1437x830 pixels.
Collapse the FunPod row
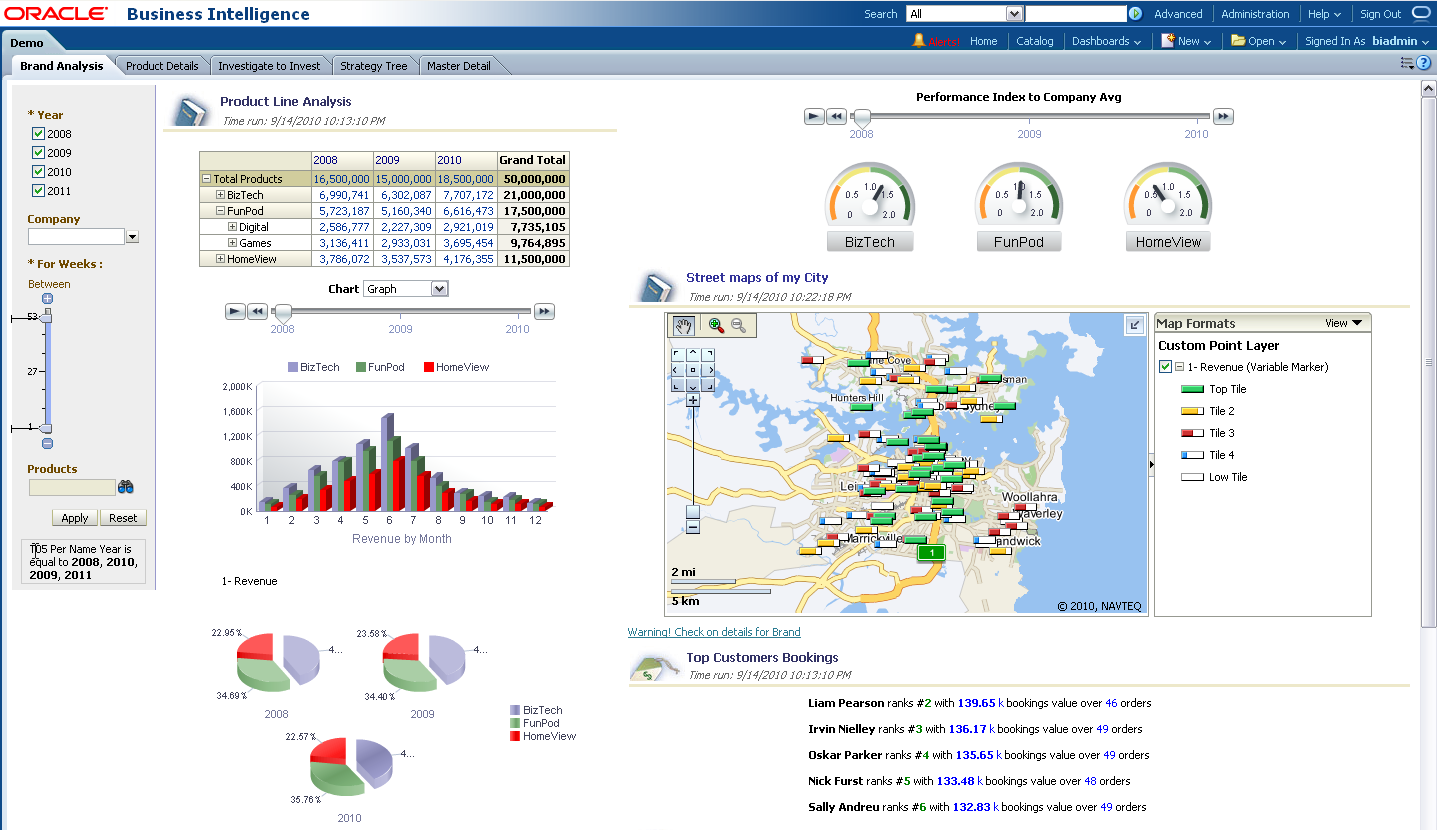tap(220, 211)
